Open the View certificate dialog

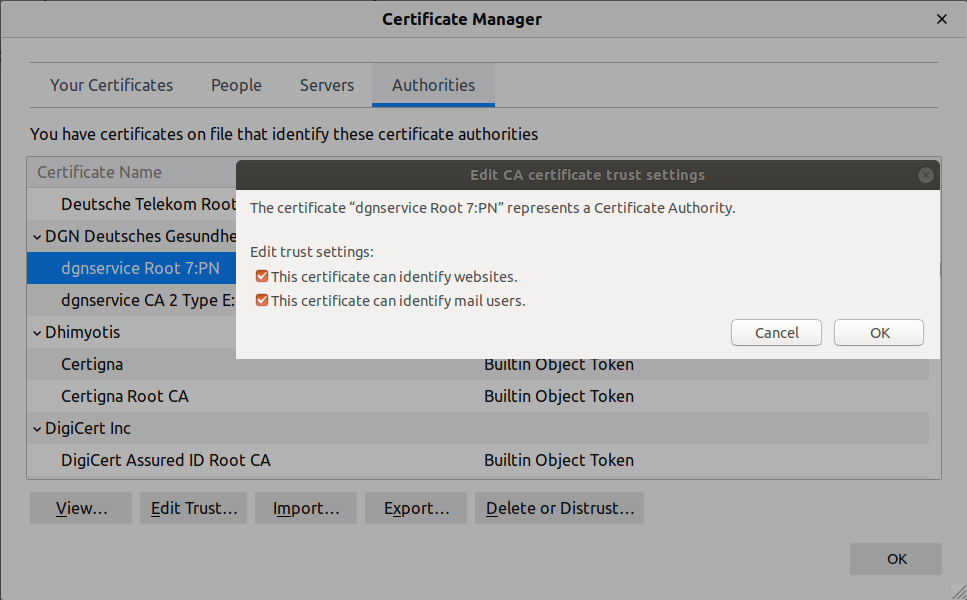tap(80, 508)
